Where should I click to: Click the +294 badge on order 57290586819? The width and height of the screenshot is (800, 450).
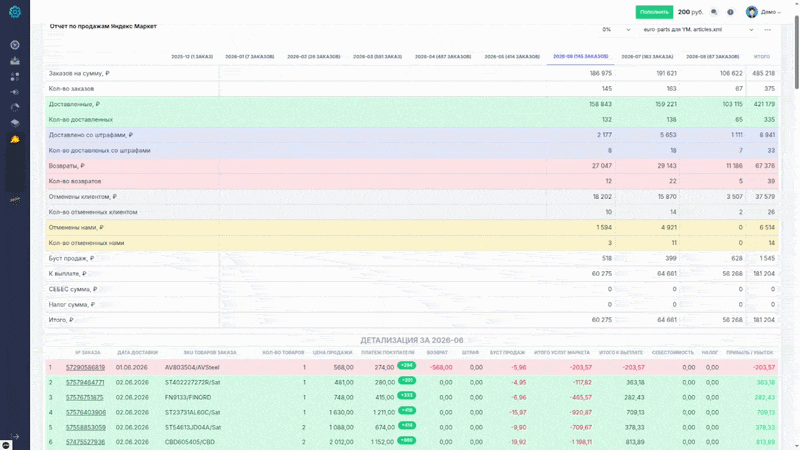tap(407, 365)
